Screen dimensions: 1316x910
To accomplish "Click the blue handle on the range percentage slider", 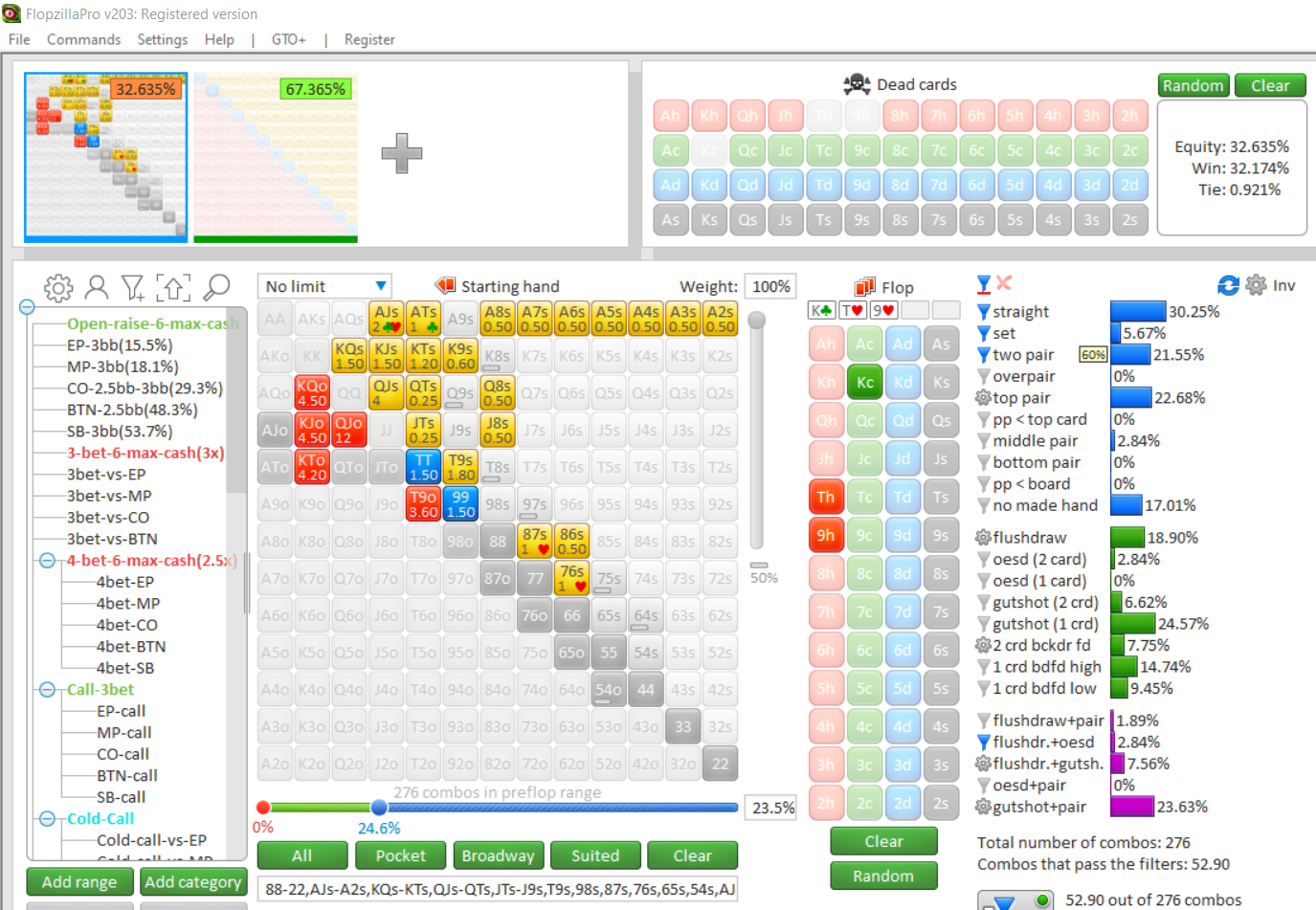I will pyautogui.click(x=379, y=808).
